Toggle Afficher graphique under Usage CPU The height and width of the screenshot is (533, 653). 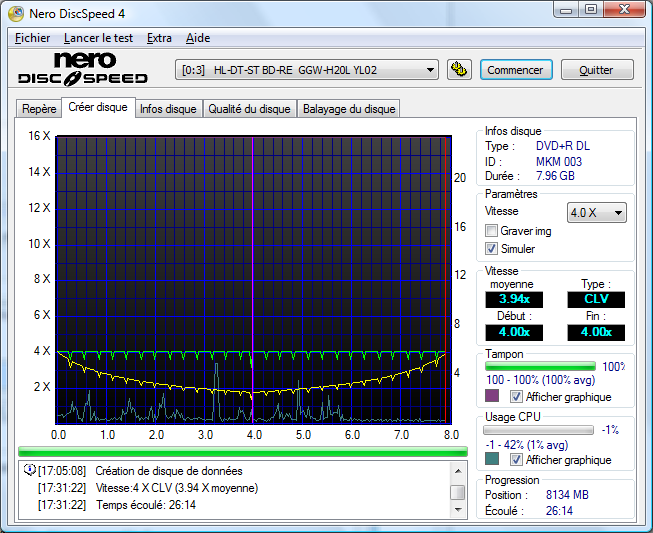[517, 460]
